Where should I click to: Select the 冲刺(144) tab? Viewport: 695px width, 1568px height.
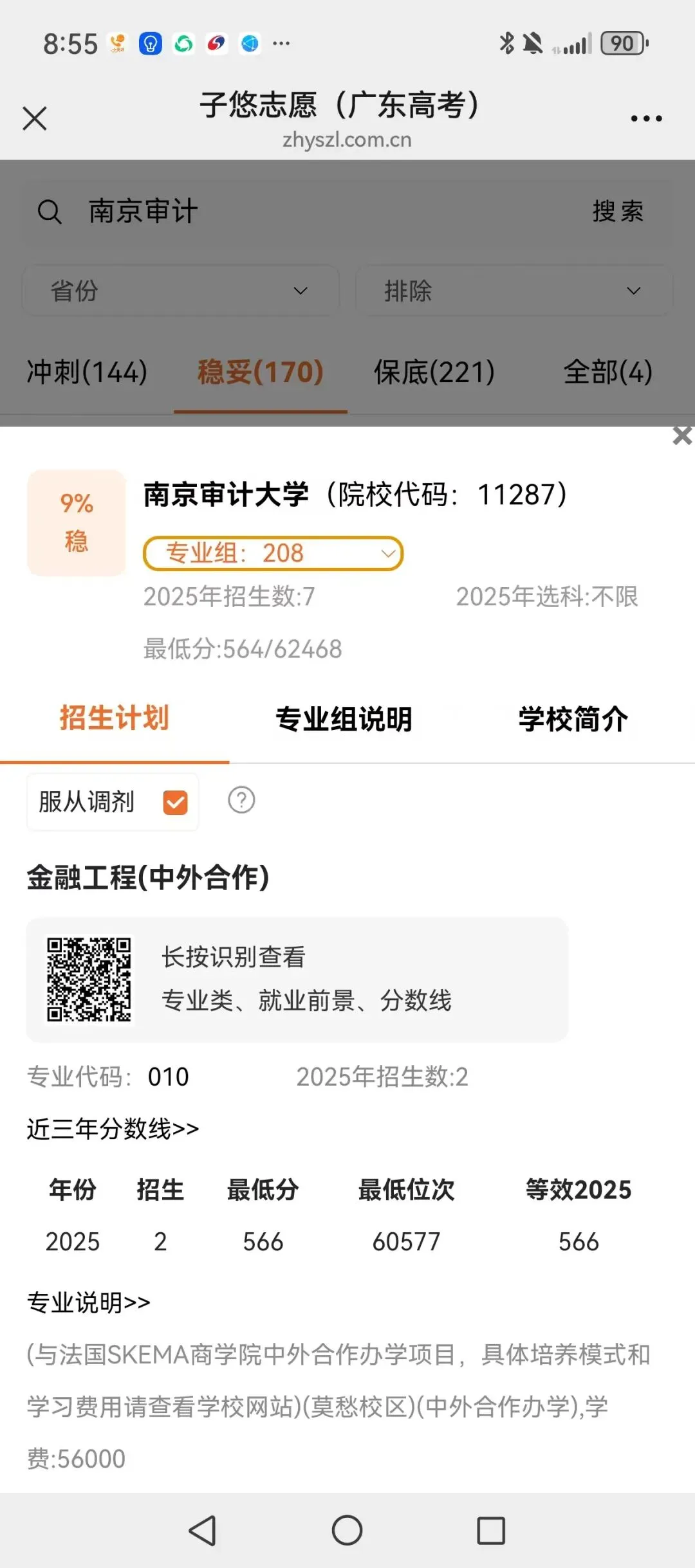coord(87,372)
